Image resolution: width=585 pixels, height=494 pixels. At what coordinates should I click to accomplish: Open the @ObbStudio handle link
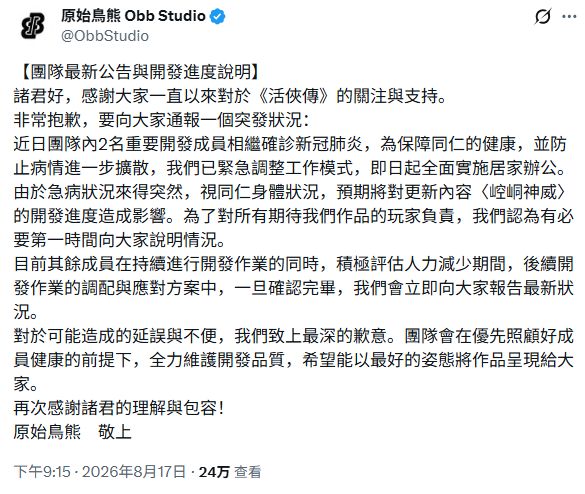(105, 36)
